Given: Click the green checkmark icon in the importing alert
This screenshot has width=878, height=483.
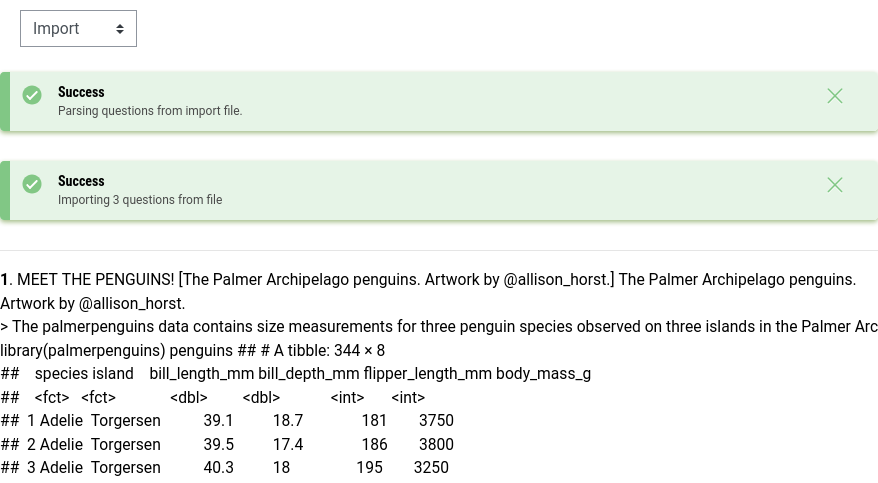Looking at the screenshot, I should point(32,184).
